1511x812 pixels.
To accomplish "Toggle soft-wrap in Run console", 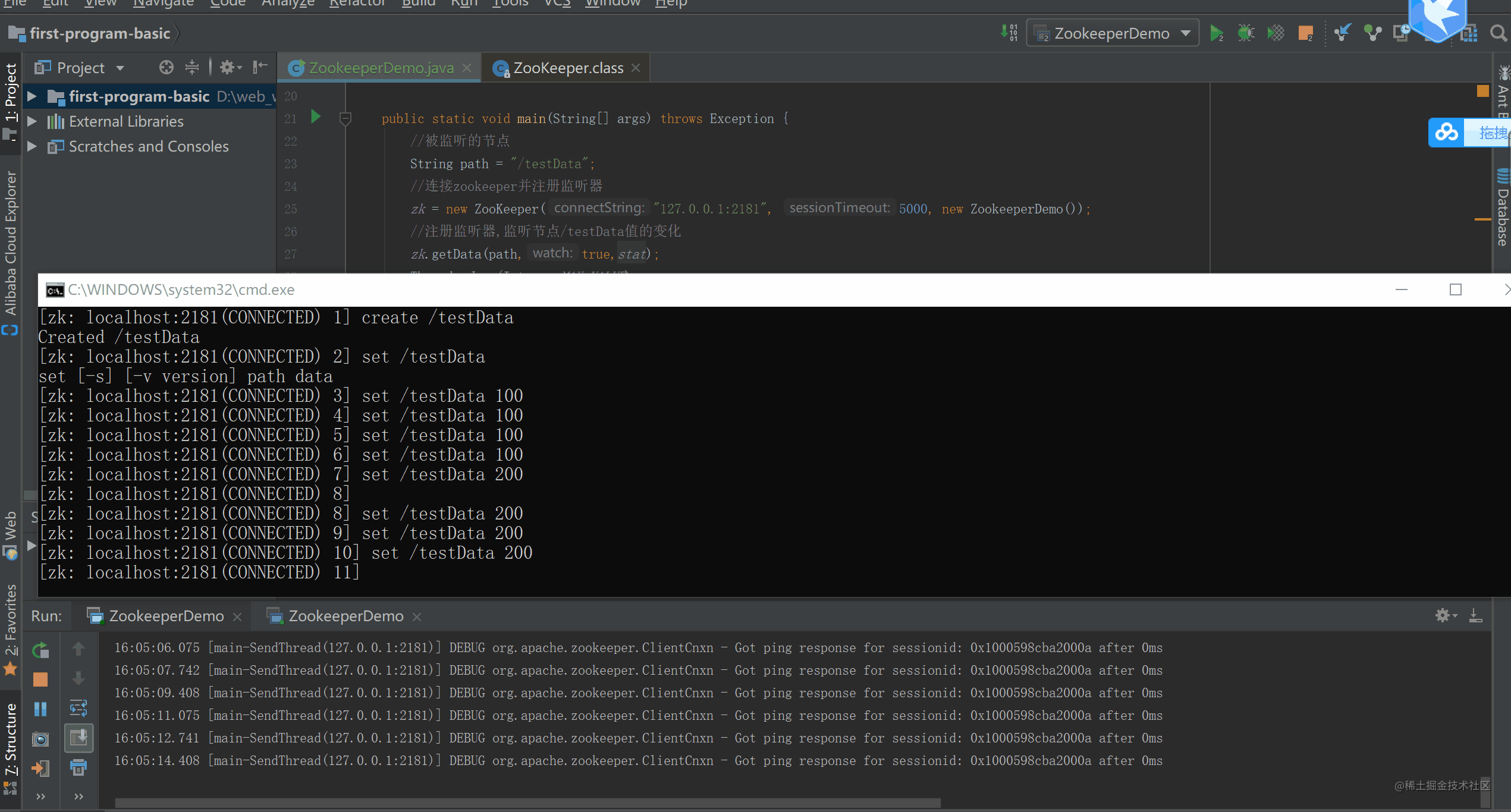I will (x=78, y=708).
